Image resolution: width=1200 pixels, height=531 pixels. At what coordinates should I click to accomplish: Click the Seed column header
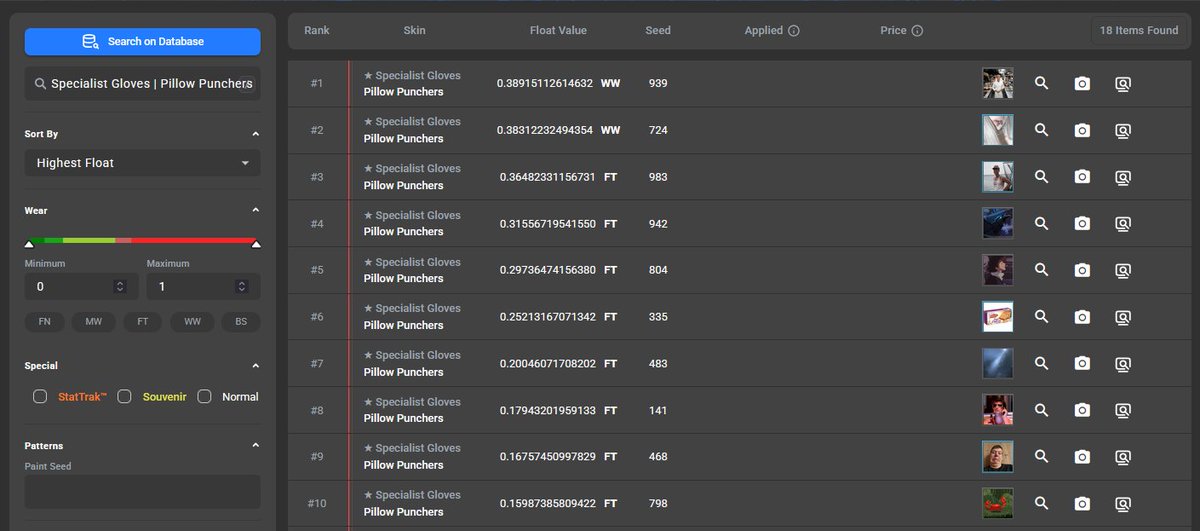[658, 31]
